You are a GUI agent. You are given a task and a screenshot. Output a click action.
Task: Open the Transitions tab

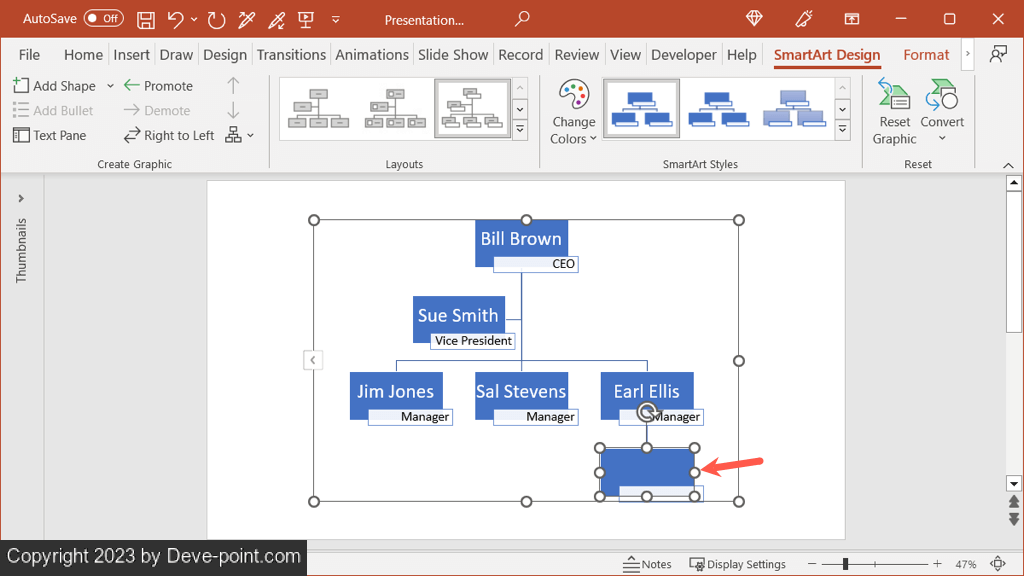pyautogui.click(x=291, y=55)
